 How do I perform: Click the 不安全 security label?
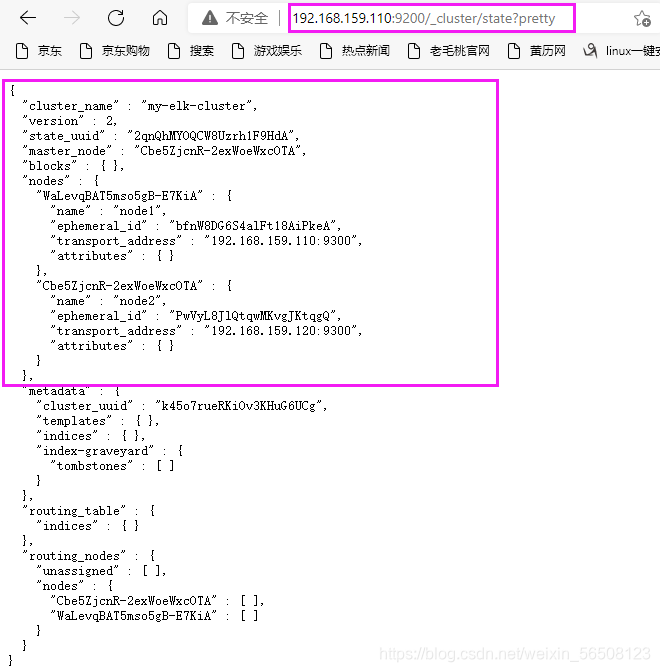click(x=247, y=18)
